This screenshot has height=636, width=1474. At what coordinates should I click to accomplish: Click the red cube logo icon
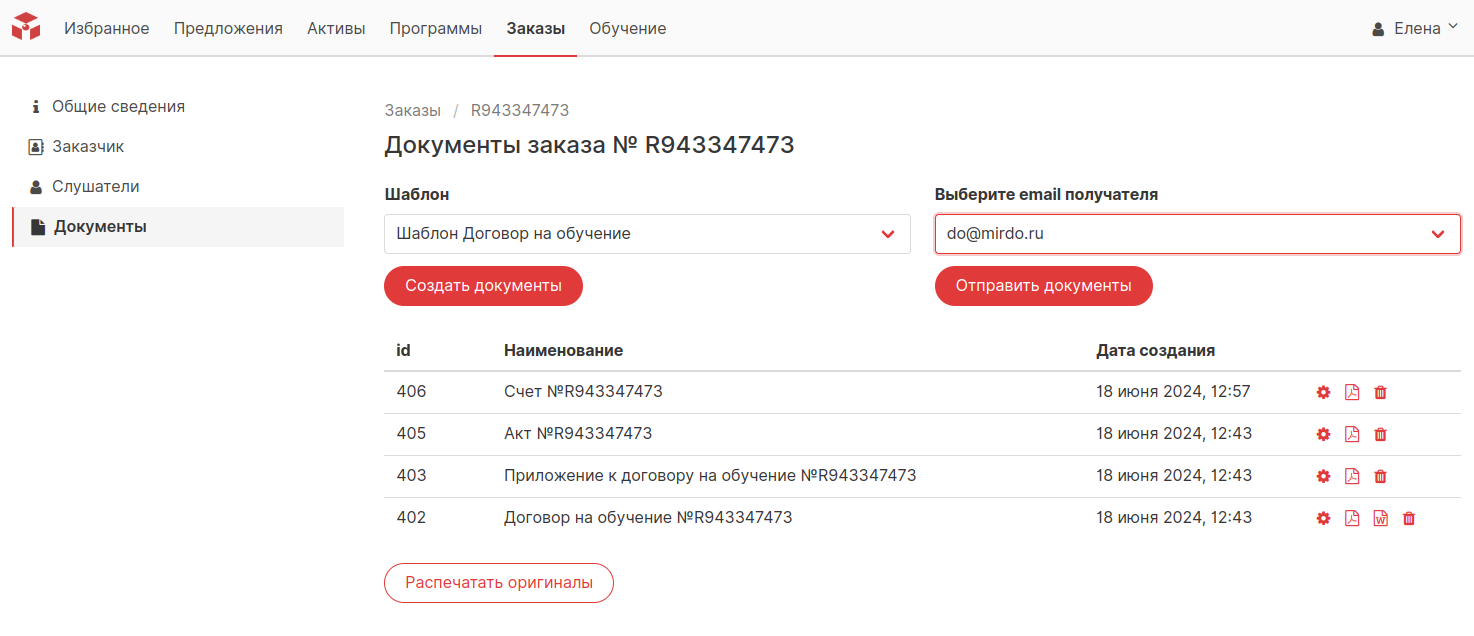click(26, 27)
